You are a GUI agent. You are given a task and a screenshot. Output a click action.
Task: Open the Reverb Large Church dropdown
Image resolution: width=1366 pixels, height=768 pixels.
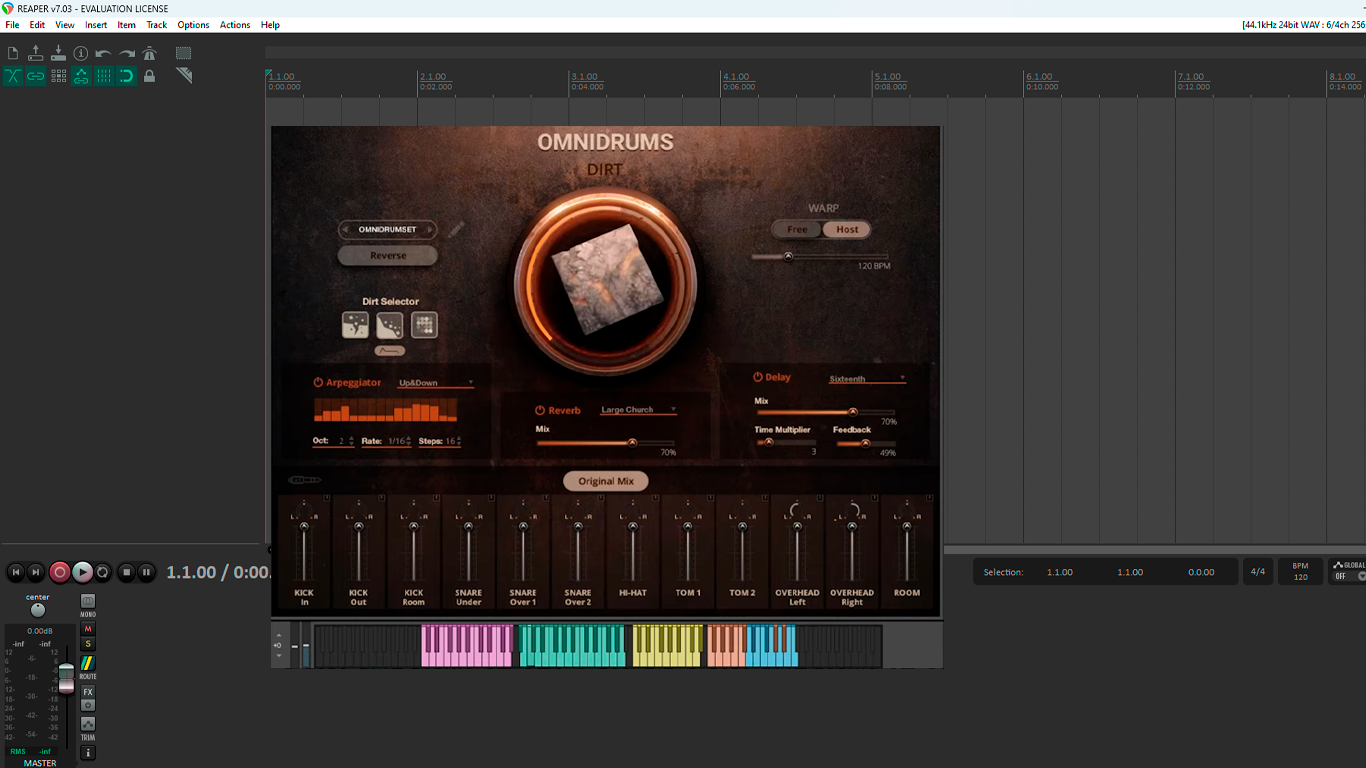[638, 410]
